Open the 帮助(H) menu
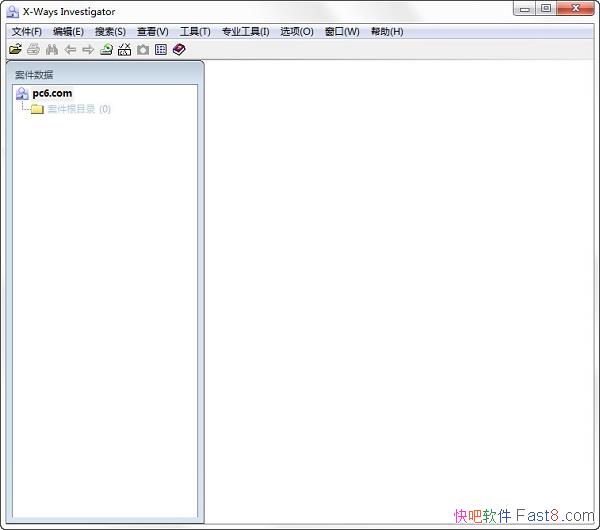Screen dimensions: 600x530 [x=387, y=31]
